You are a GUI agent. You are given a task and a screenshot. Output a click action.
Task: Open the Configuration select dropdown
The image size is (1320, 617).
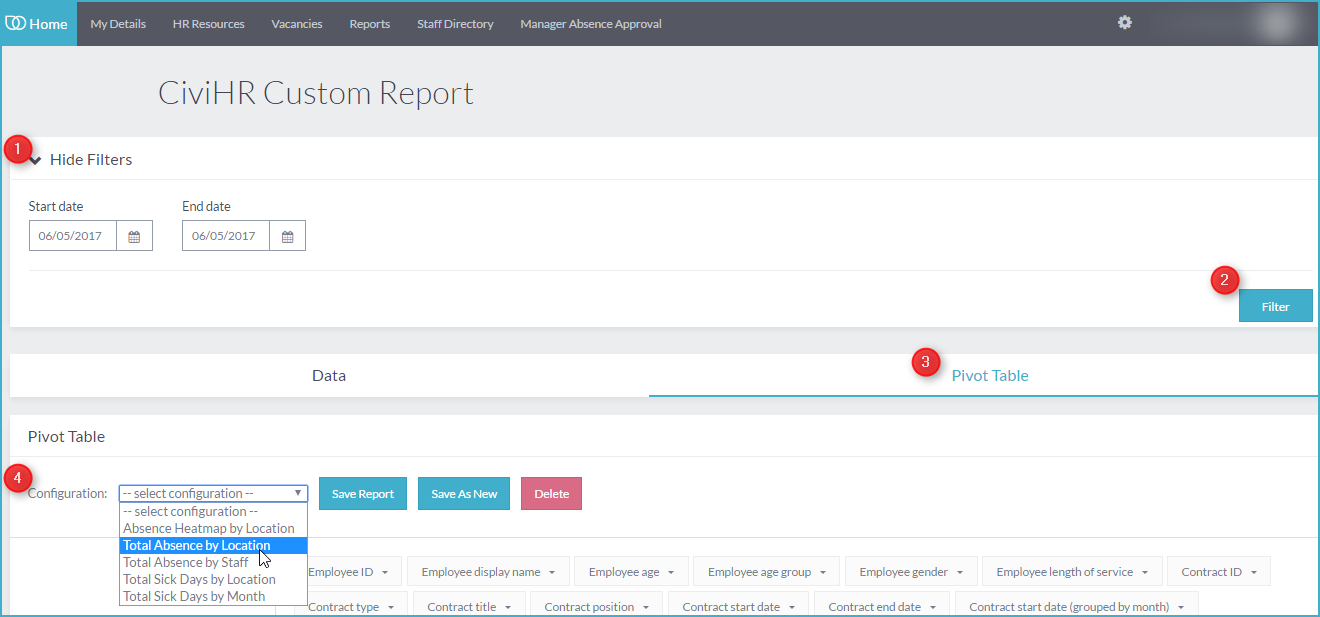[213, 493]
